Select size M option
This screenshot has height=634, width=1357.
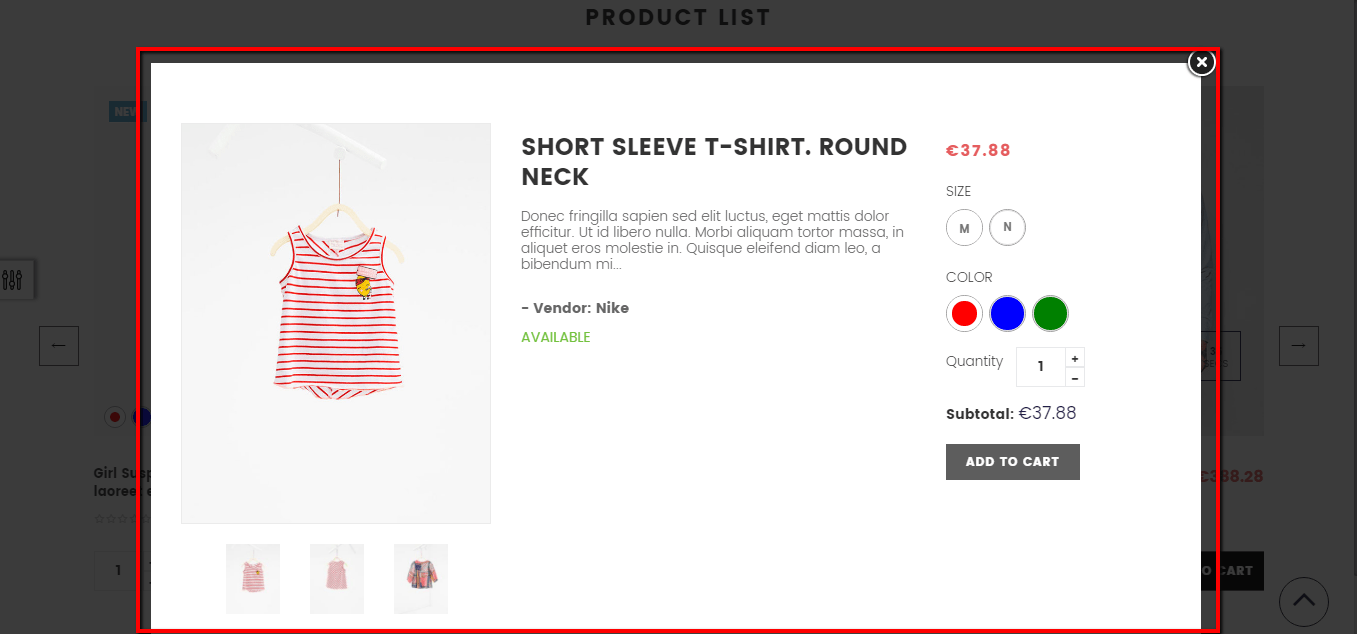tap(964, 228)
